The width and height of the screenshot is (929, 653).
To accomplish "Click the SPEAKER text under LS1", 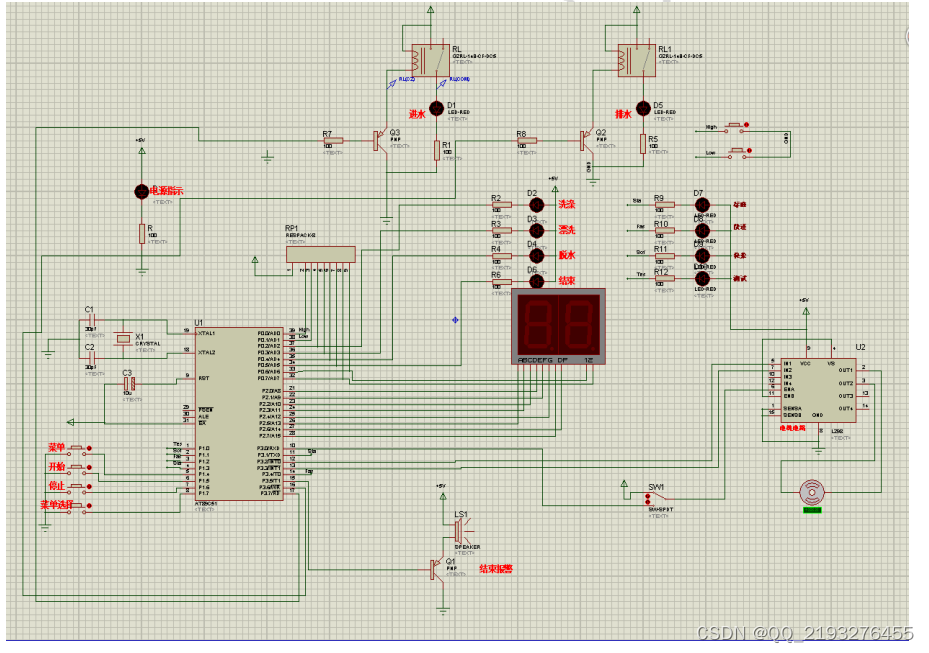I will 467,547.
